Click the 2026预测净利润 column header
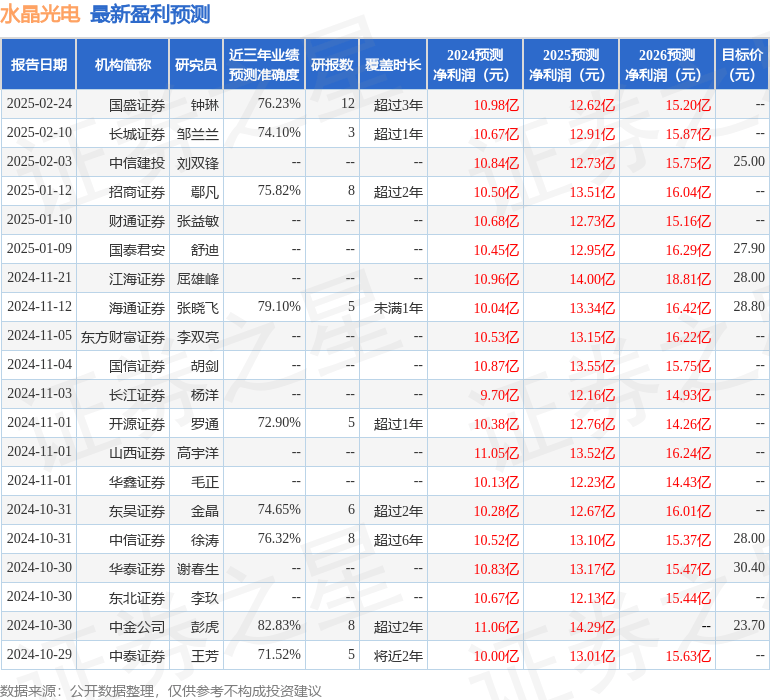Viewport: 770px width, 700px height. pyautogui.click(x=667, y=64)
